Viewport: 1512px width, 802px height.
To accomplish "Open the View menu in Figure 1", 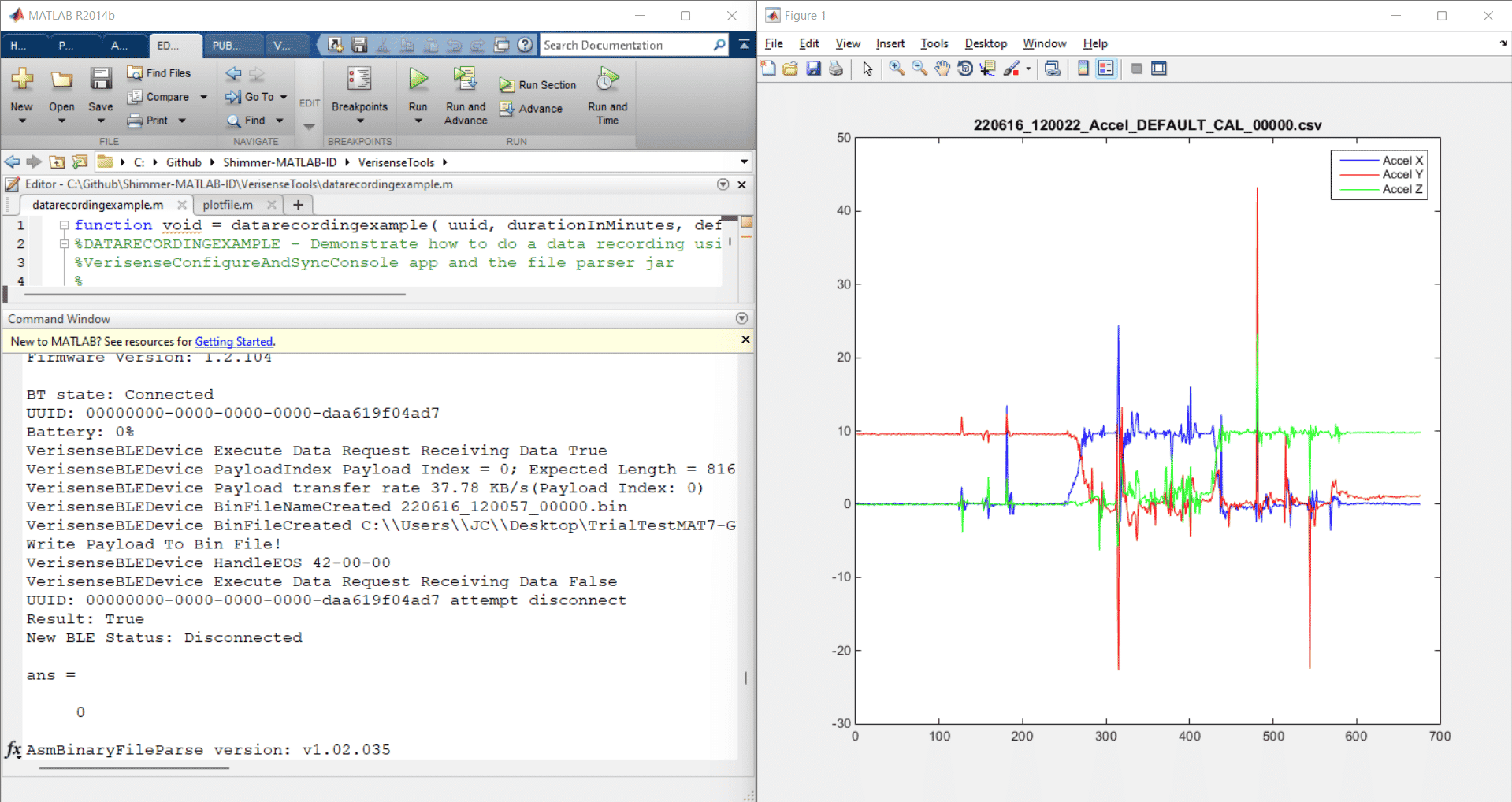I will click(x=848, y=43).
